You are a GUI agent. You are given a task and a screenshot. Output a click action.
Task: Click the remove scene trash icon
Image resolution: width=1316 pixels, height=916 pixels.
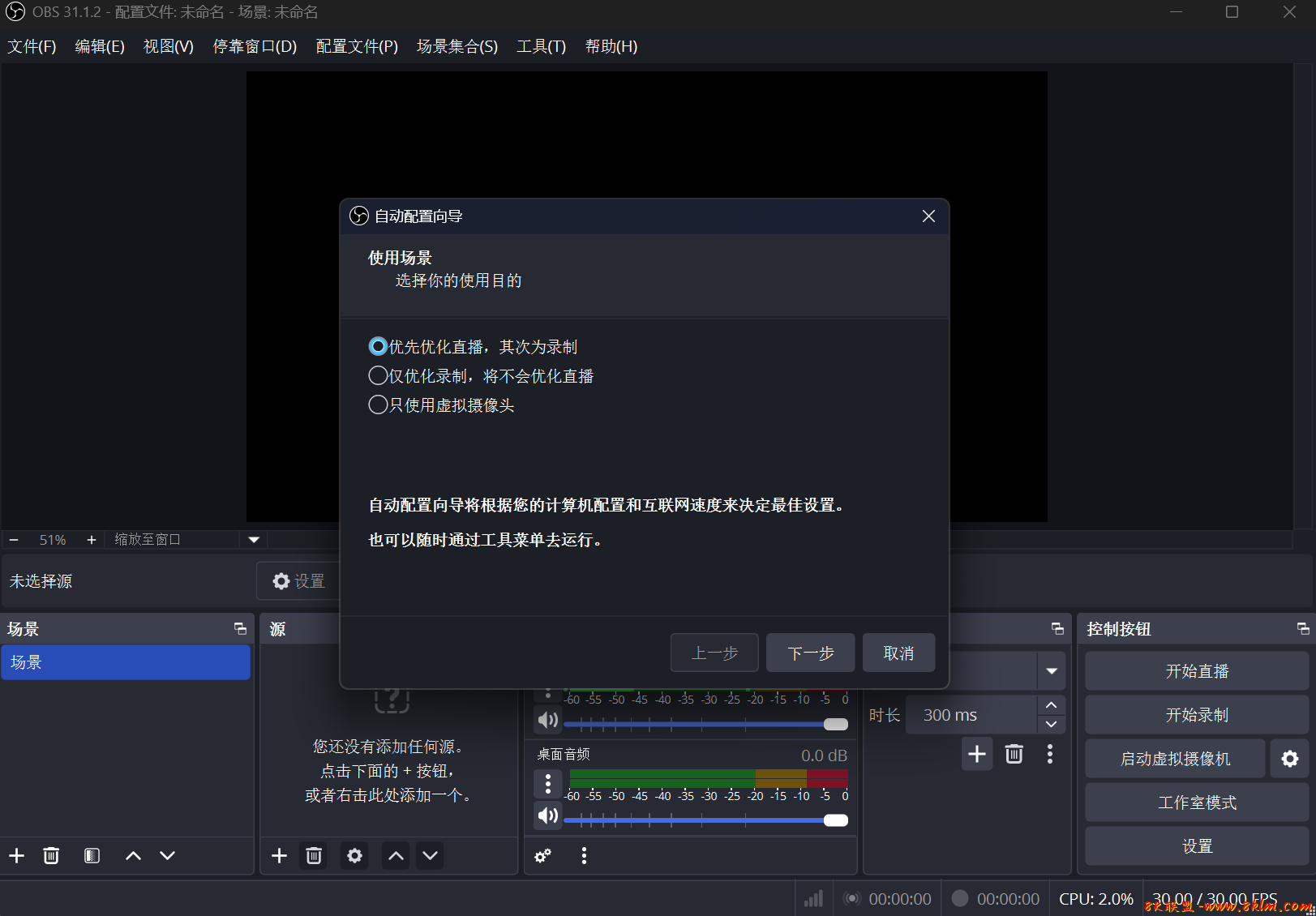(x=51, y=855)
